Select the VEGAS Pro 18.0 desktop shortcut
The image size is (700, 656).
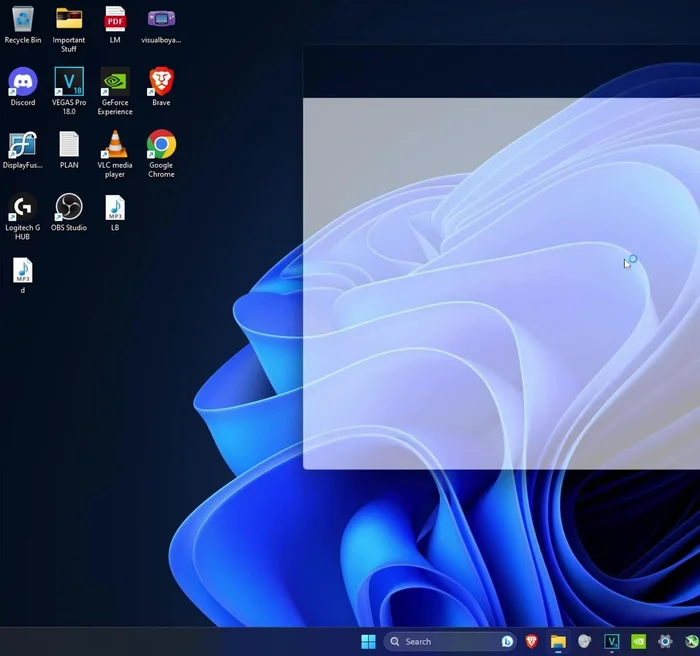[x=69, y=82]
